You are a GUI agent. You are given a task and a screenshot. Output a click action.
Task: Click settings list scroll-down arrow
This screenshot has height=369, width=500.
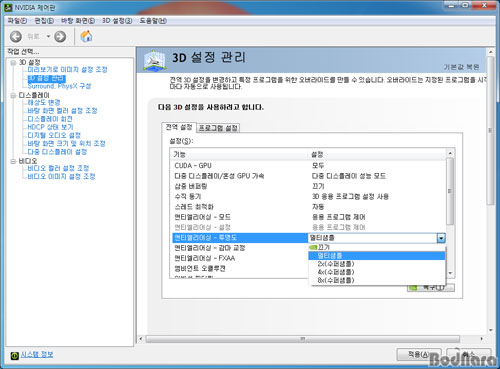[450, 274]
